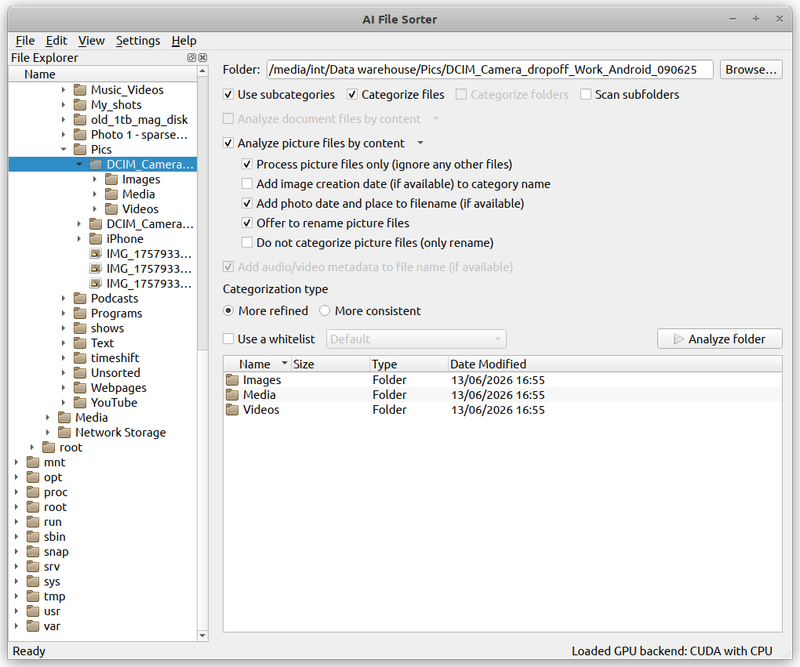Click the Webpages folder icon
The height and width of the screenshot is (667, 800).
pos(80,387)
